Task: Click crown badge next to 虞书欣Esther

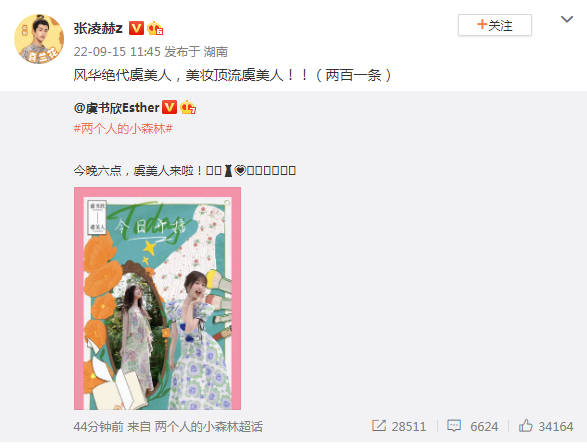Action: pos(188,107)
